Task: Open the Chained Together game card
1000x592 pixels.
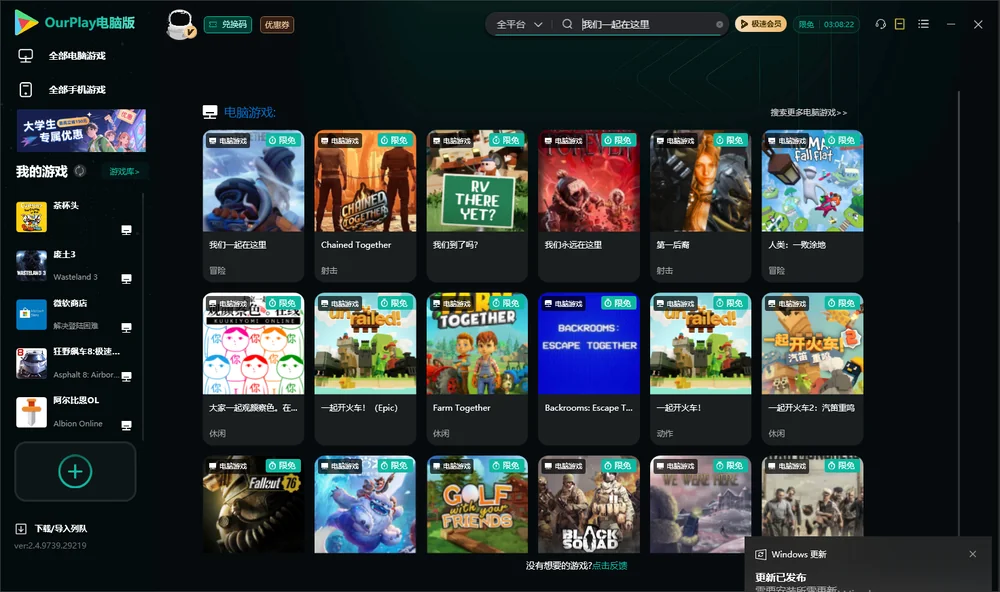Action: (365, 205)
